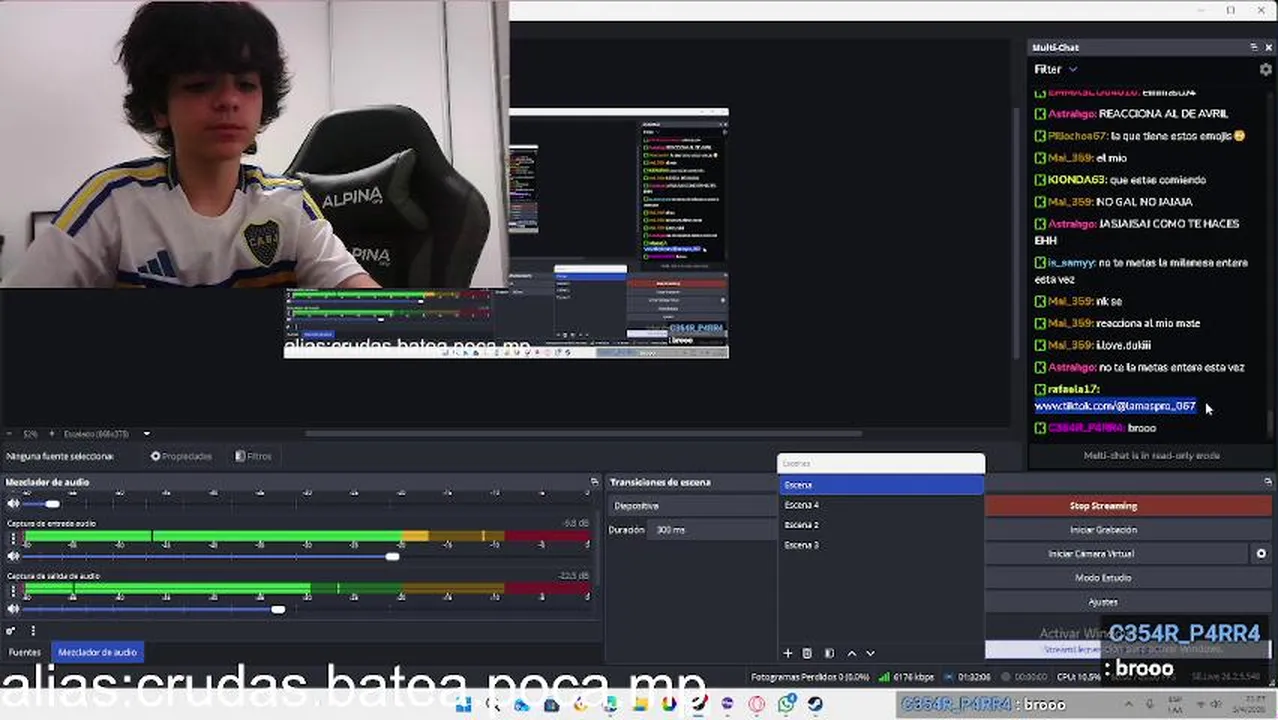
Task: Open Ajustes settings button
Action: click(x=1103, y=602)
